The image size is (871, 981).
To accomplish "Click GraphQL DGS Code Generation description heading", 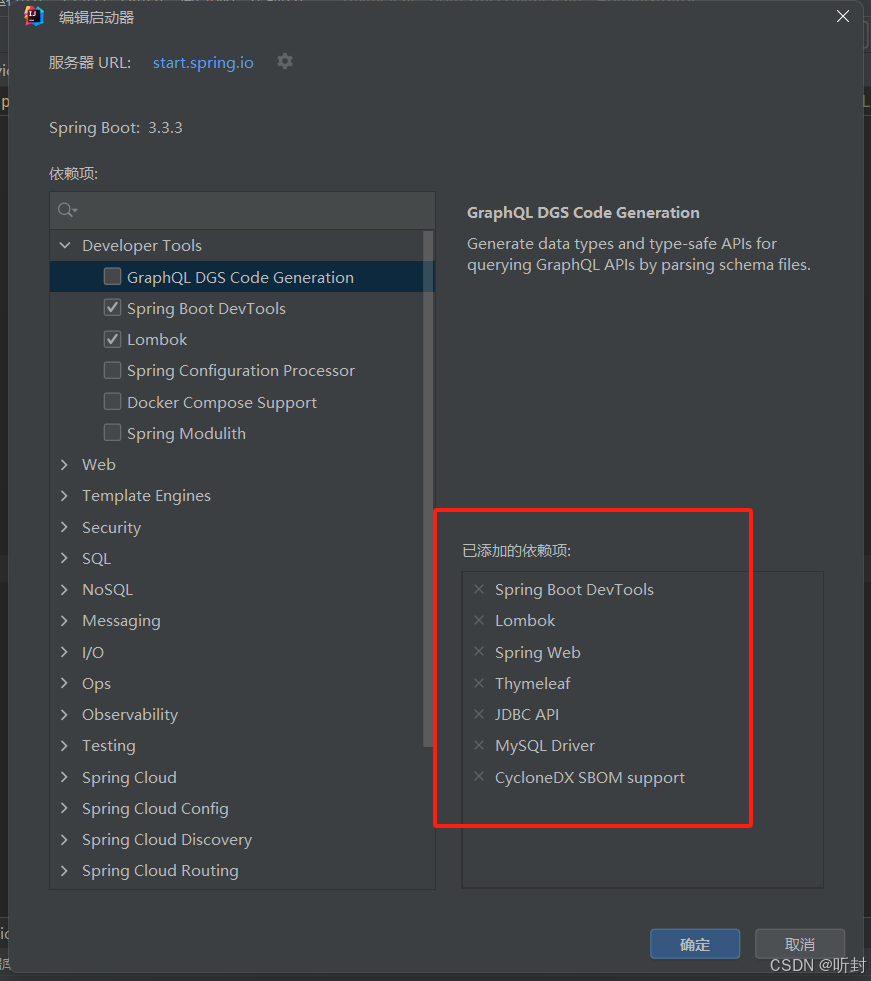I will [583, 213].
